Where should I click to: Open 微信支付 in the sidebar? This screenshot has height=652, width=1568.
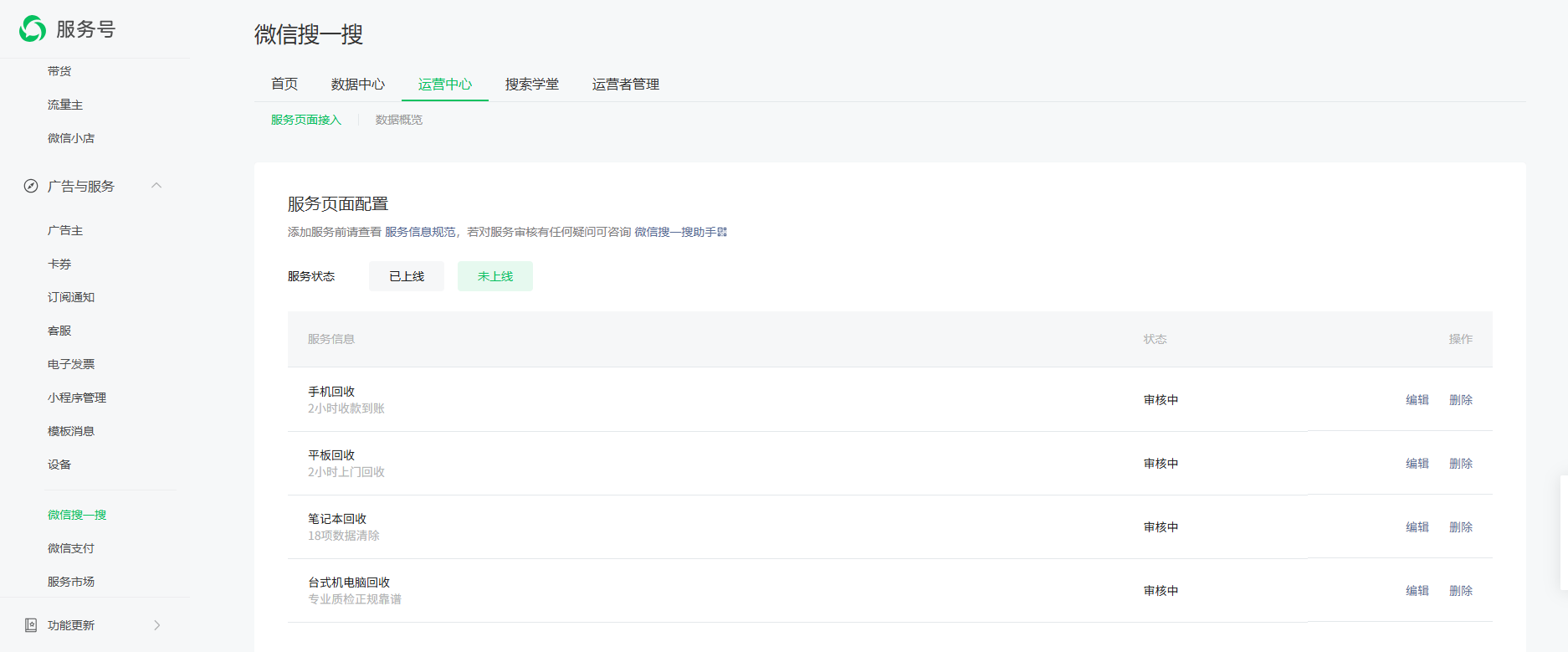click(71, 548)
